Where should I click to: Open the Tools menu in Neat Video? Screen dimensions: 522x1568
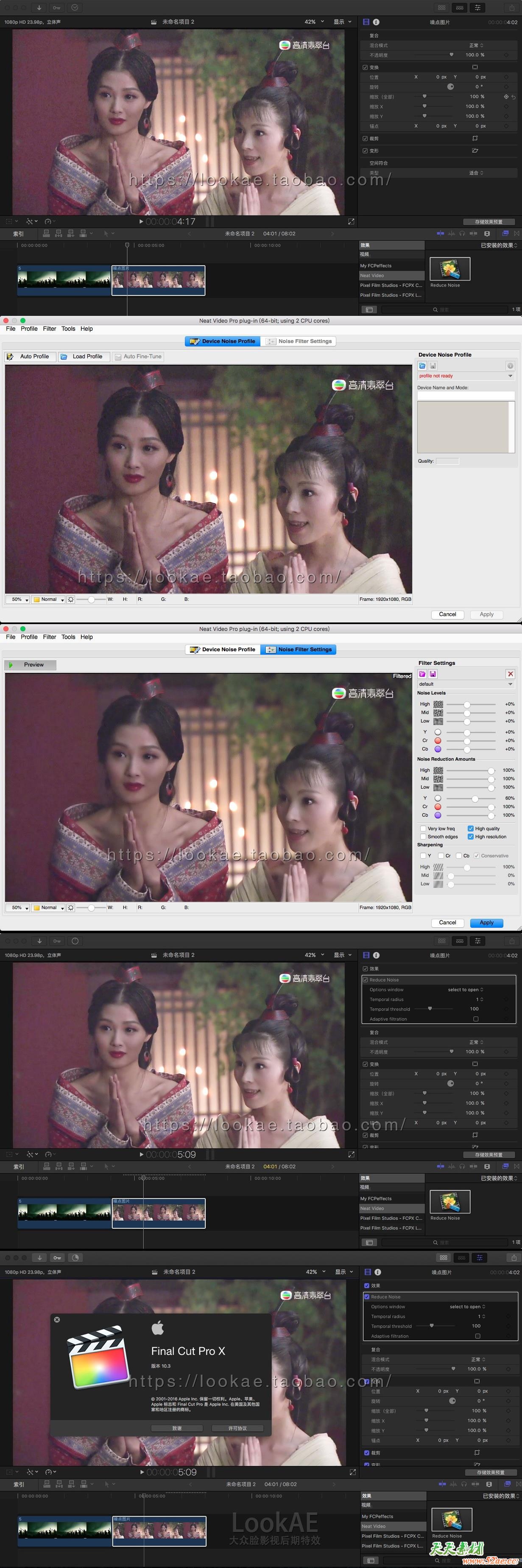point(68,329)
